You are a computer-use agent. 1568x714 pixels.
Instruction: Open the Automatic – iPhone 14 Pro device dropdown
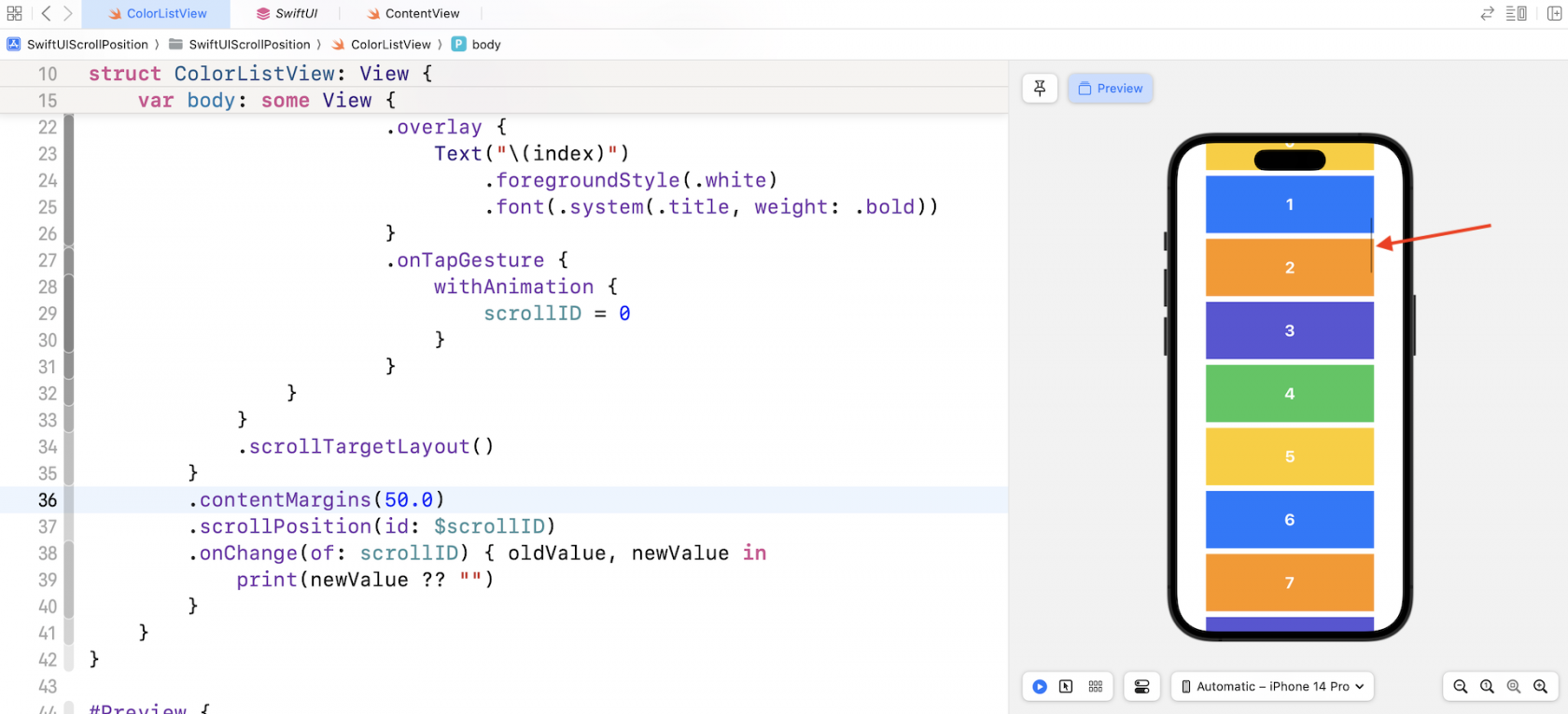click(x=1272, y=686)
